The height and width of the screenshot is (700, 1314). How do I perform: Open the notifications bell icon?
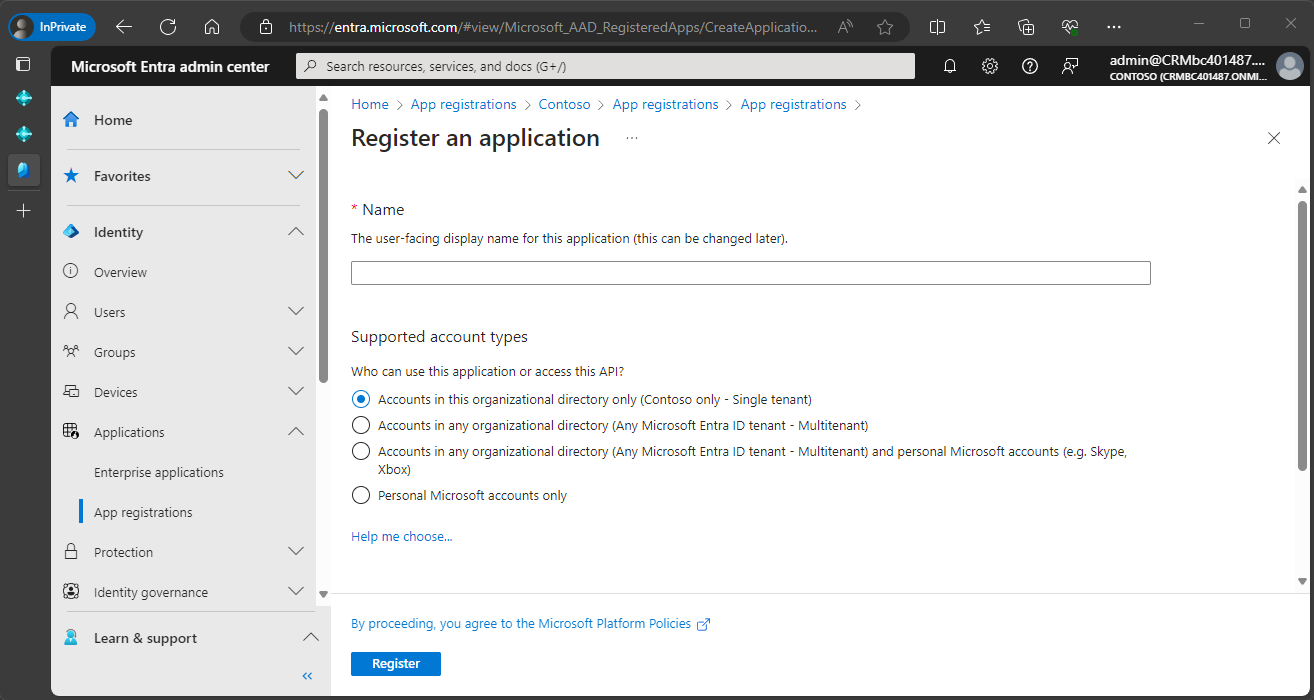(x=950, y=66)
